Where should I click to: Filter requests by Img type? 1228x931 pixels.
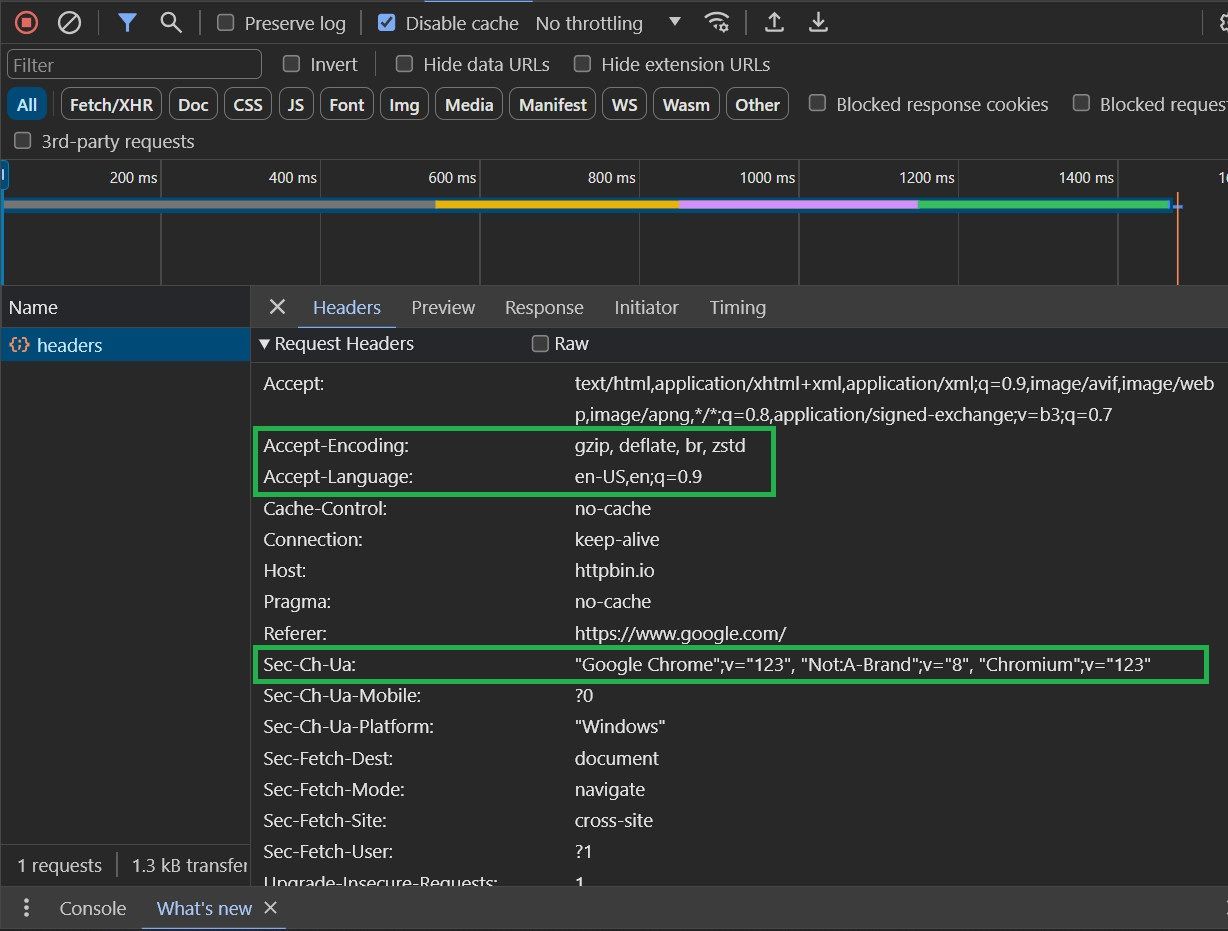pos(404,104)
